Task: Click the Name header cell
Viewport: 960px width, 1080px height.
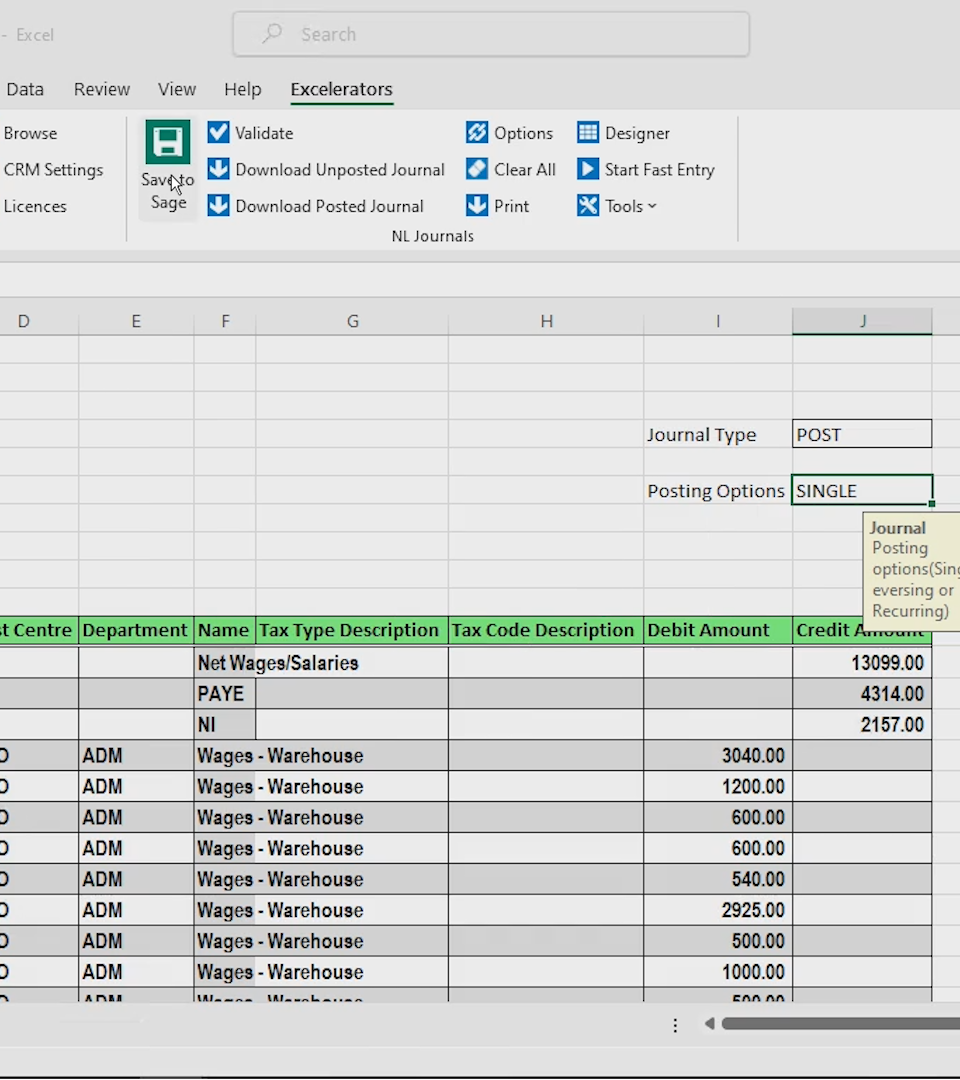Action: point(225,630)
